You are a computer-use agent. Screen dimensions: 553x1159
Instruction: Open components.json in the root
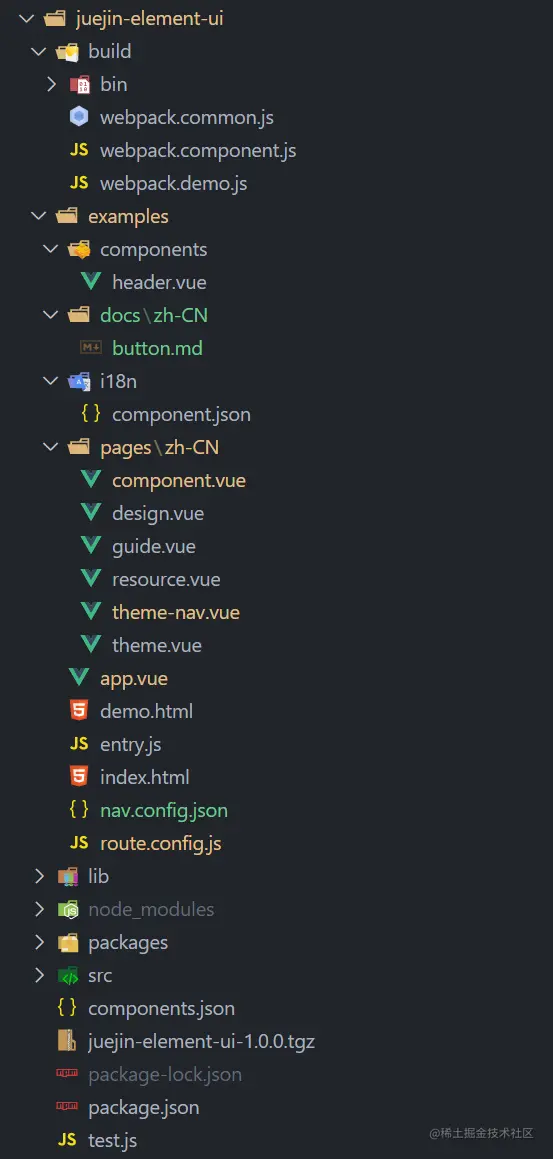click(161, 1008)
